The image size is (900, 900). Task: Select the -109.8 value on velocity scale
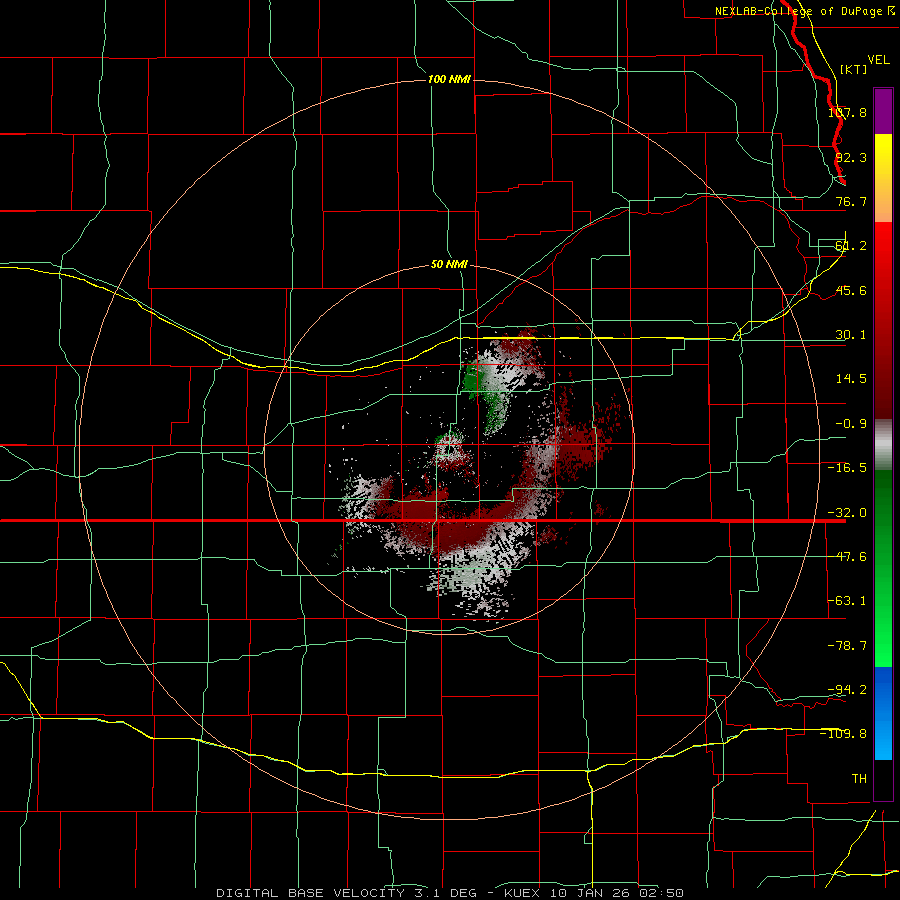click(844, 734)
